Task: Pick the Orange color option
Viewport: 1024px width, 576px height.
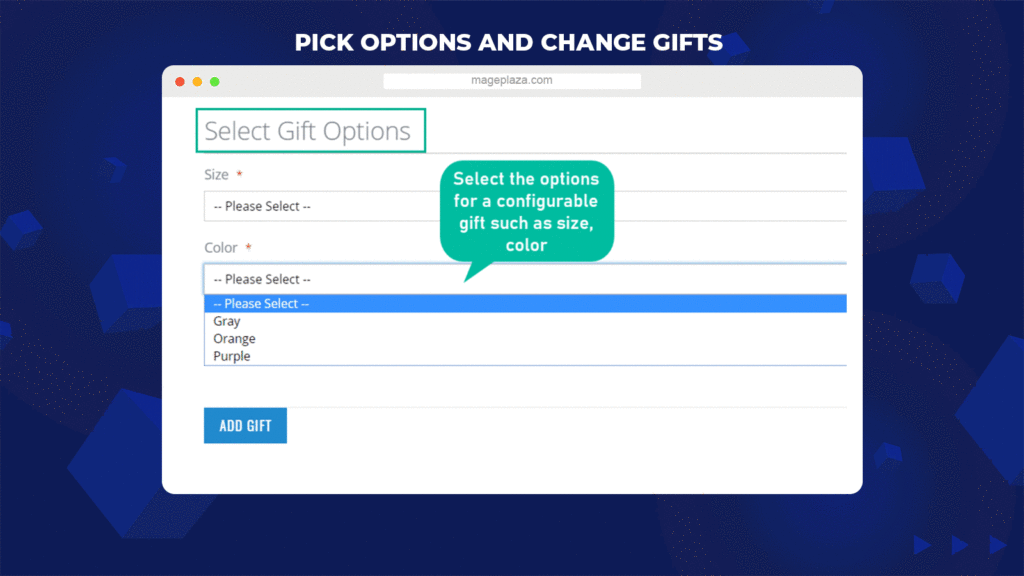Action: click(234, 339)
